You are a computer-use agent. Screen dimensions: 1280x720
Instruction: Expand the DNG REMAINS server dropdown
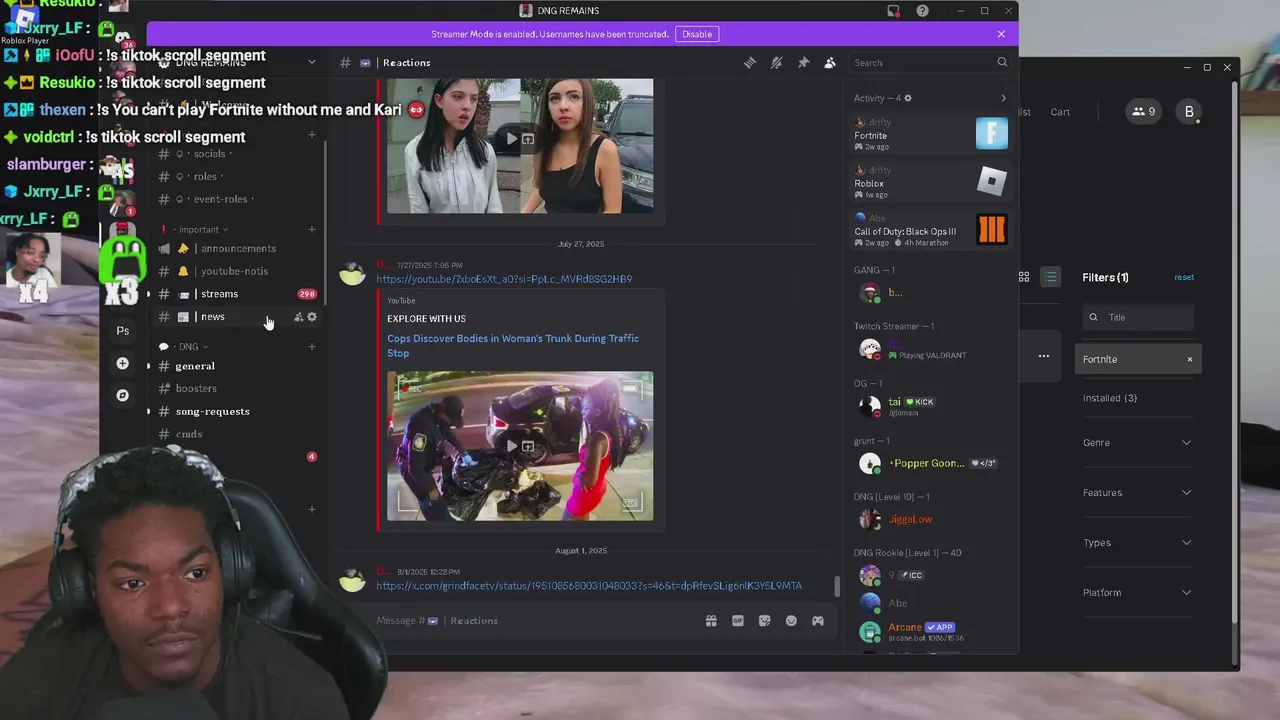click(312, 62)
